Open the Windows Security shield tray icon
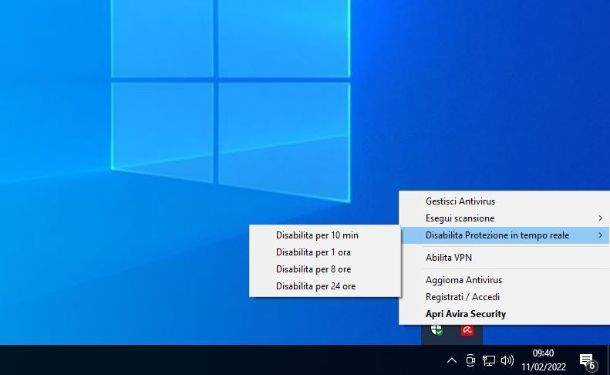 point(436,330)
